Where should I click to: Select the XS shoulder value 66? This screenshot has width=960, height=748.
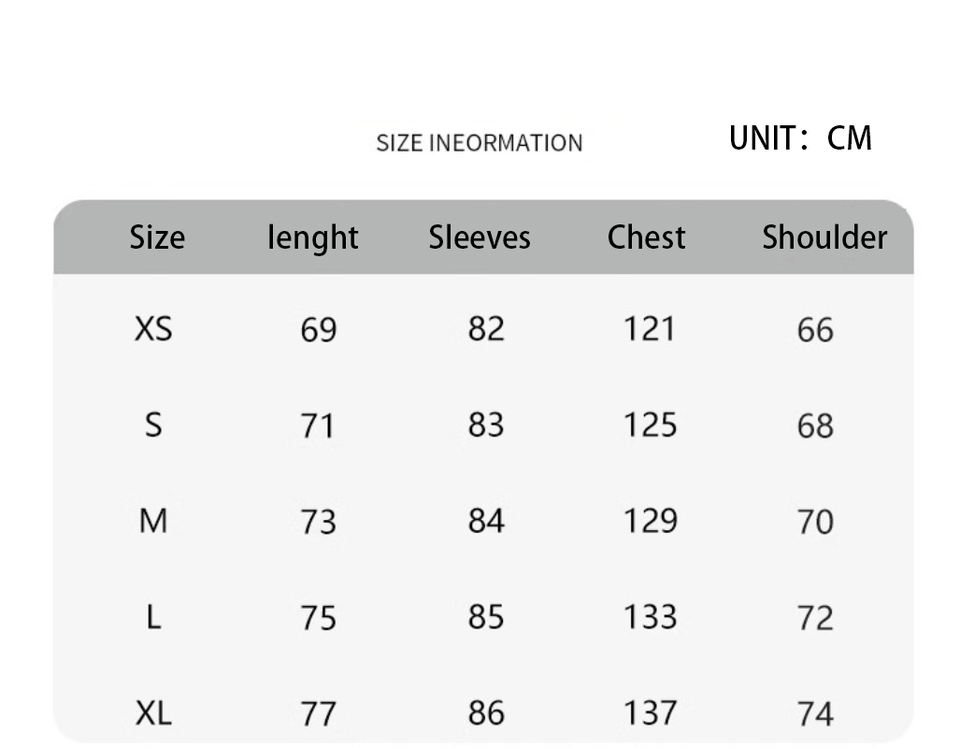[815, 330]
